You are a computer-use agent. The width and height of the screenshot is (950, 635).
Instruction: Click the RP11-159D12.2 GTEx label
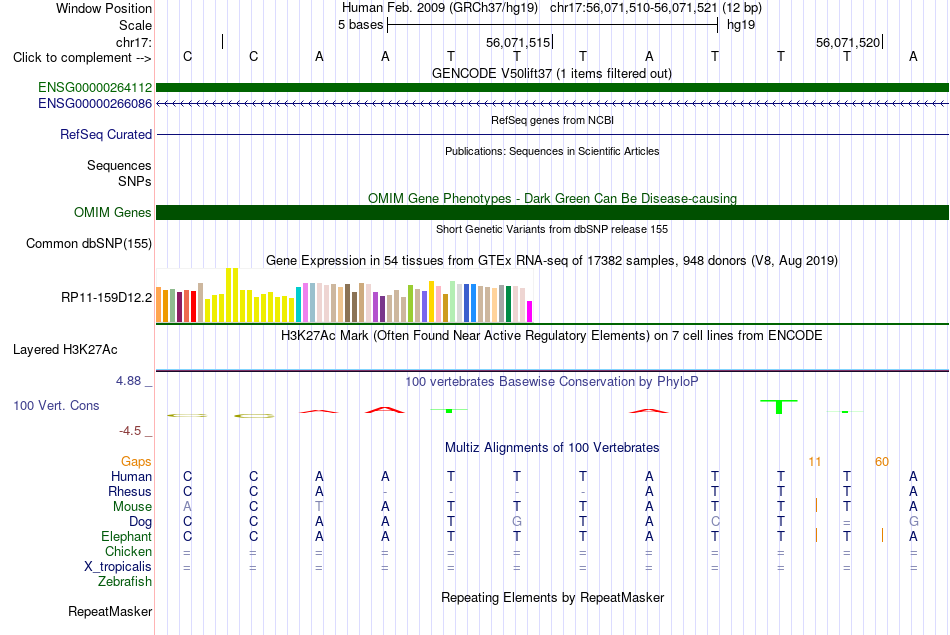tap(106, 298)
